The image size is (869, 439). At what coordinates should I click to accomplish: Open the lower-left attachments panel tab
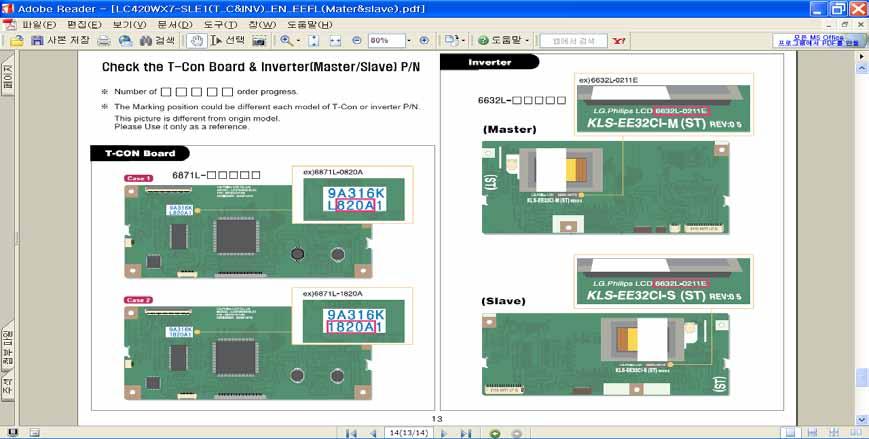point(7,347)
